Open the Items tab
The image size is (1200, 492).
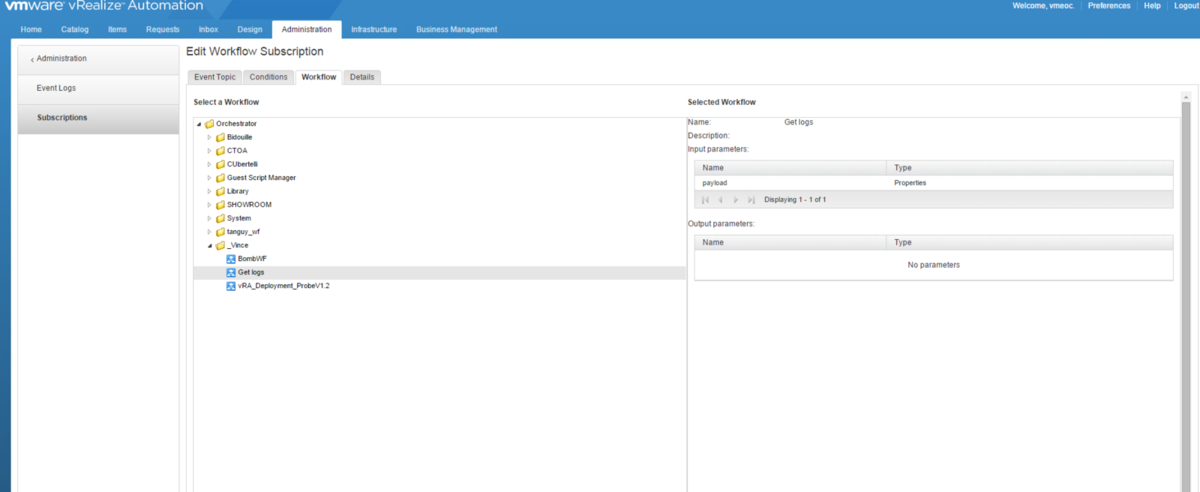tap(117, 29)
